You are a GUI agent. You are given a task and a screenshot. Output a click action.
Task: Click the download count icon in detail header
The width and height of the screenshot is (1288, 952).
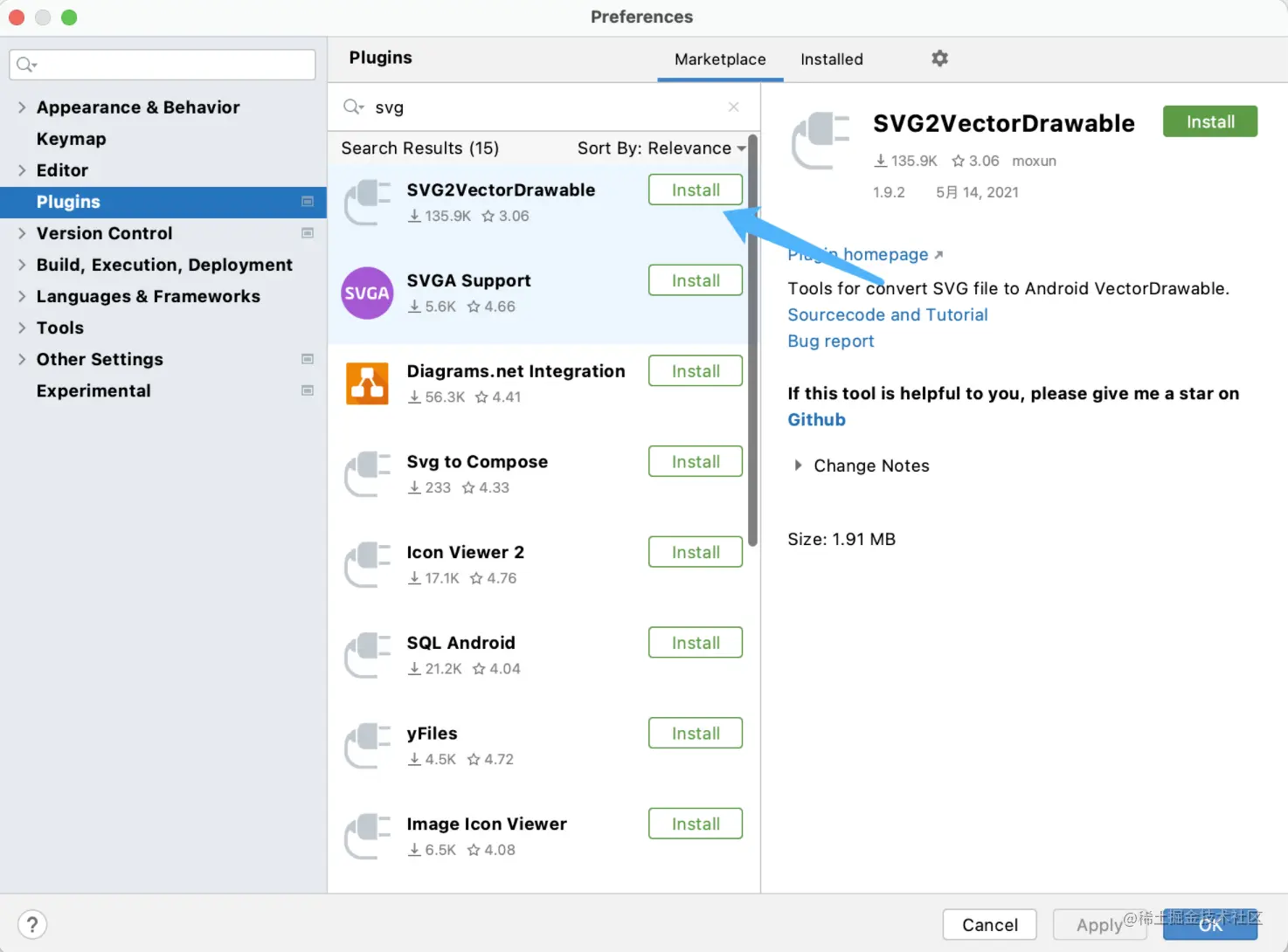881,161
